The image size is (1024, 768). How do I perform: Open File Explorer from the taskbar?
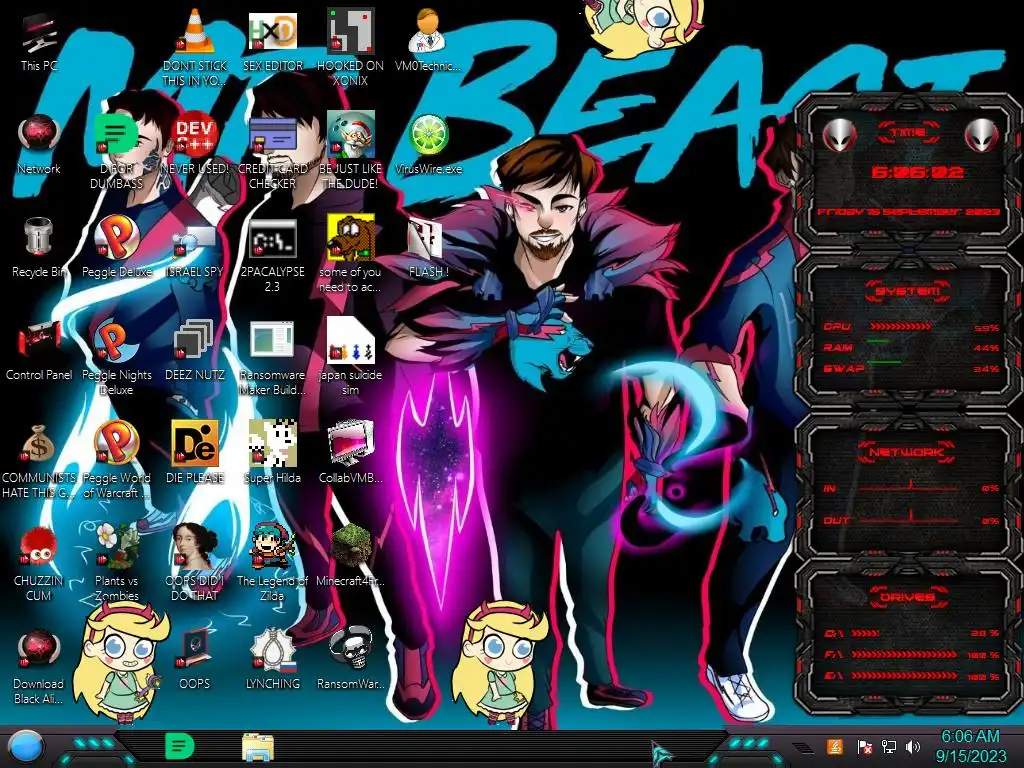(x=257, y=747)
